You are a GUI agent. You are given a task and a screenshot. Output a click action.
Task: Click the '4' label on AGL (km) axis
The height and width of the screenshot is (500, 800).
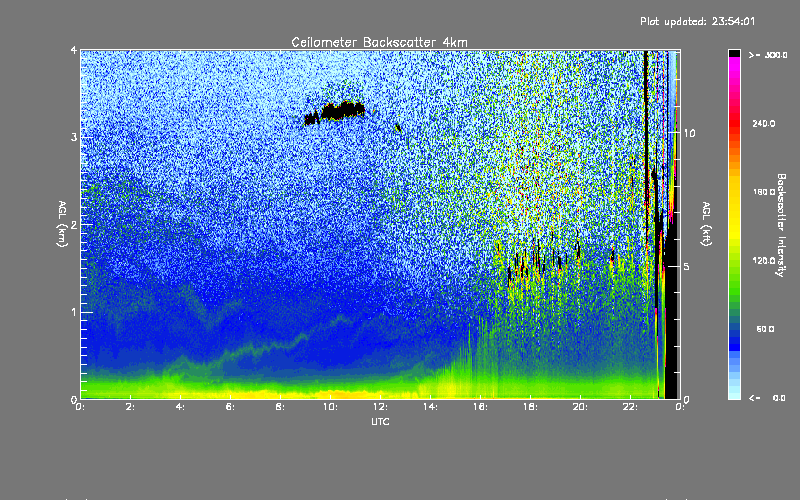[x=74, y=50]
